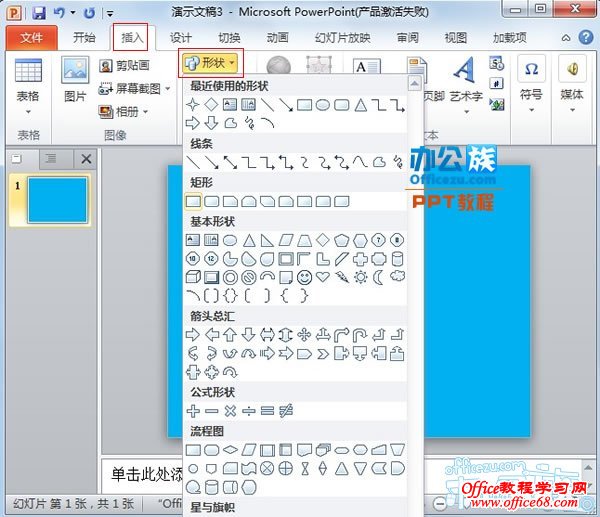Click the Undo icon
The image size is (600, 517).
59,12
